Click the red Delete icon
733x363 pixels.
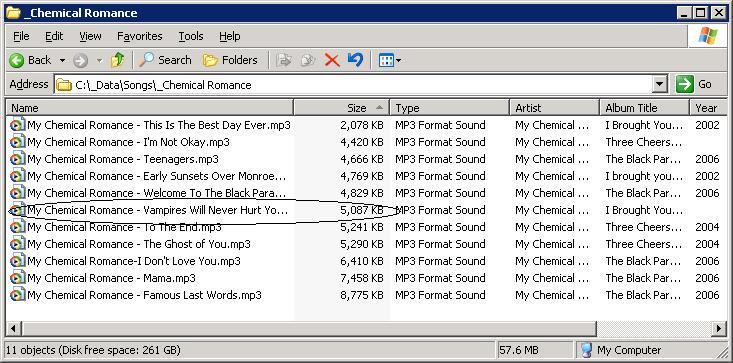pyautogui.click(x=332, y=60)
